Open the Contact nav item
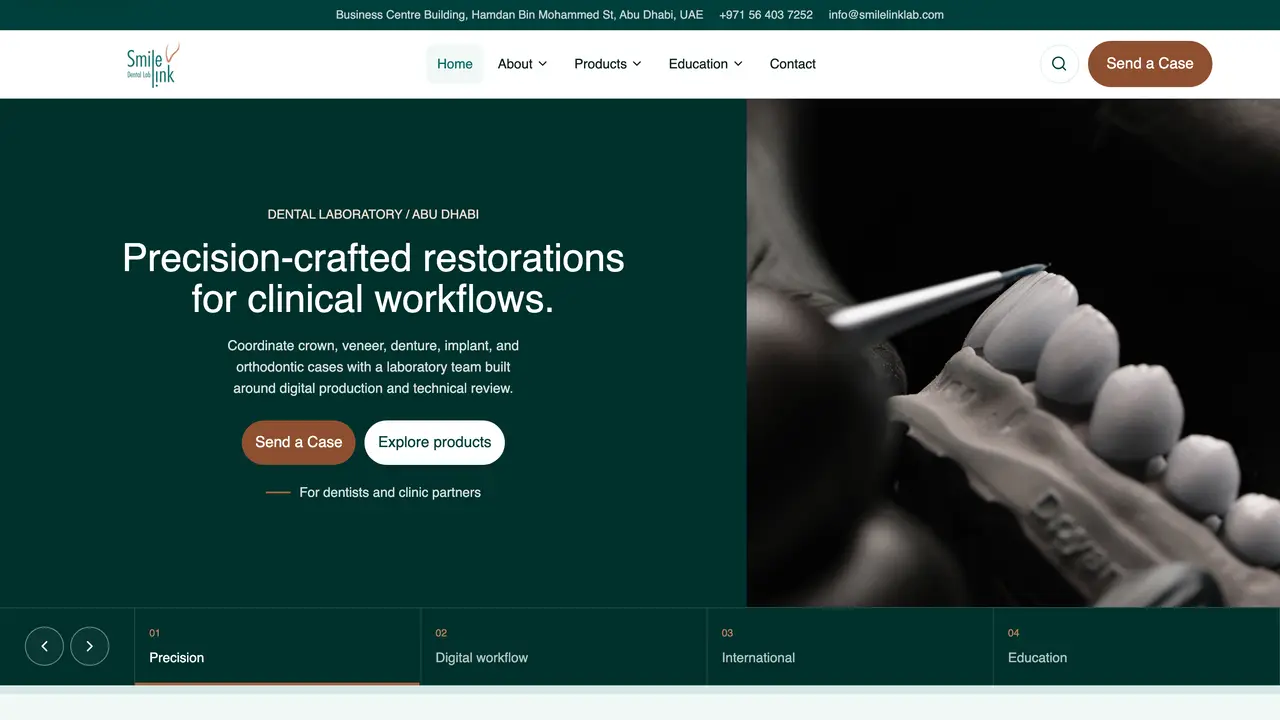This screenshot has height=720, width=1280. [x=793, y=64]
